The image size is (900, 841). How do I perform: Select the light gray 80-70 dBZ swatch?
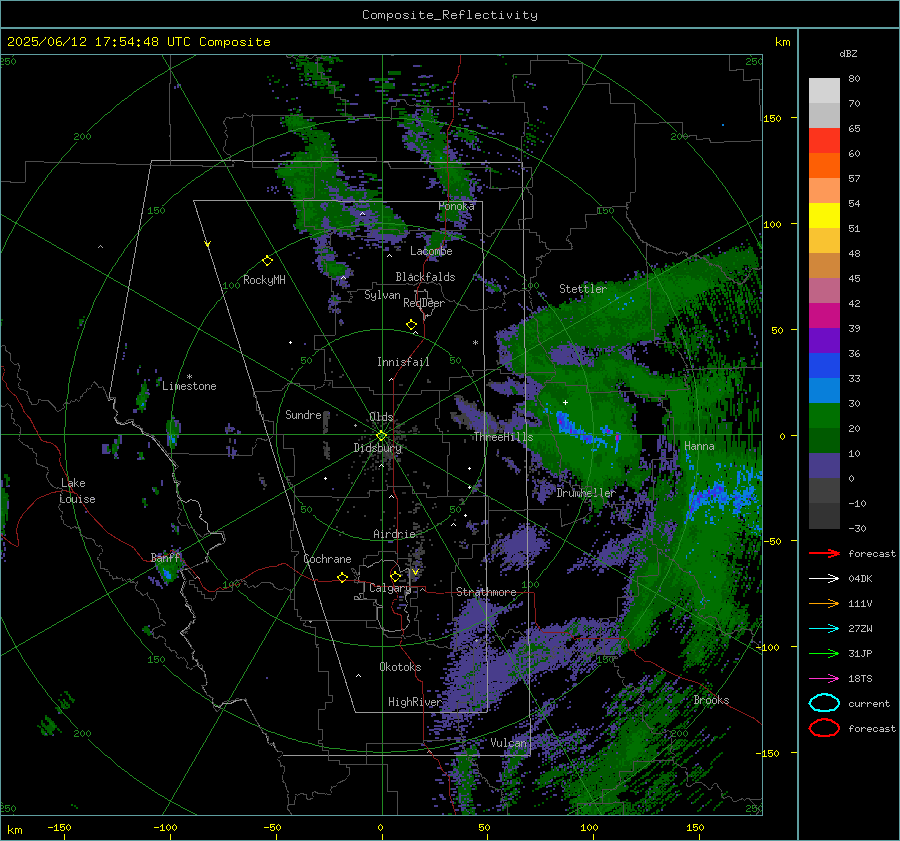pos(824,90)
